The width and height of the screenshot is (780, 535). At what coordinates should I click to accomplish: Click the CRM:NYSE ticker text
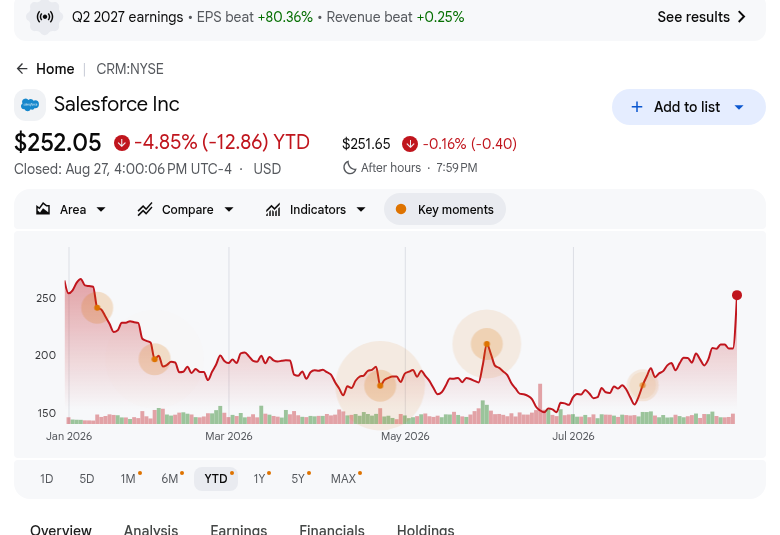pyautogui.click(x=130, y=69)
